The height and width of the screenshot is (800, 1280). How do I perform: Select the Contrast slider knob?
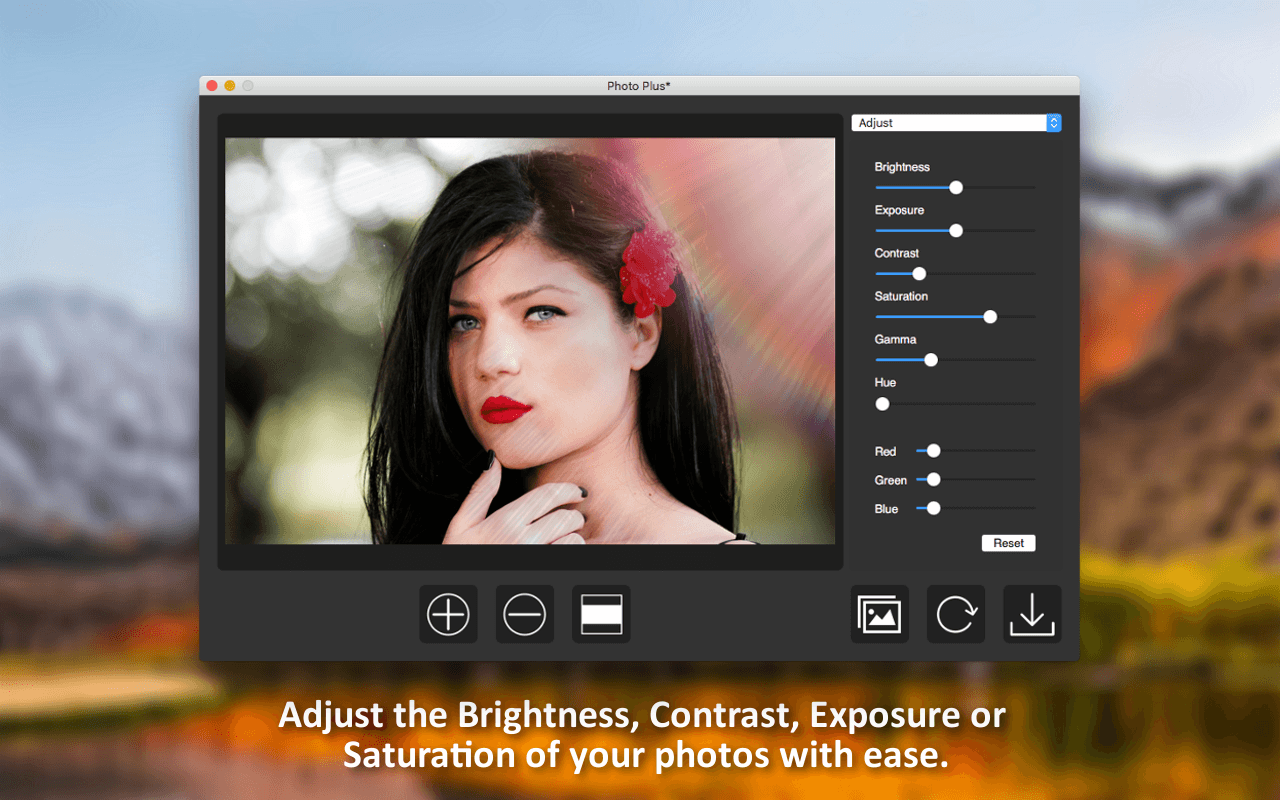coord(921,273)
